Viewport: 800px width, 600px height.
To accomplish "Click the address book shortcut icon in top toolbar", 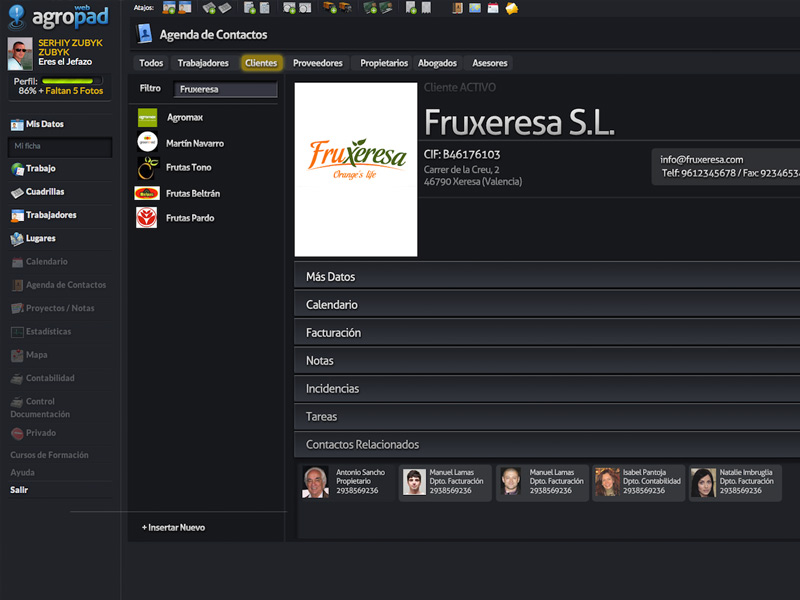I will tap(457, 8).
